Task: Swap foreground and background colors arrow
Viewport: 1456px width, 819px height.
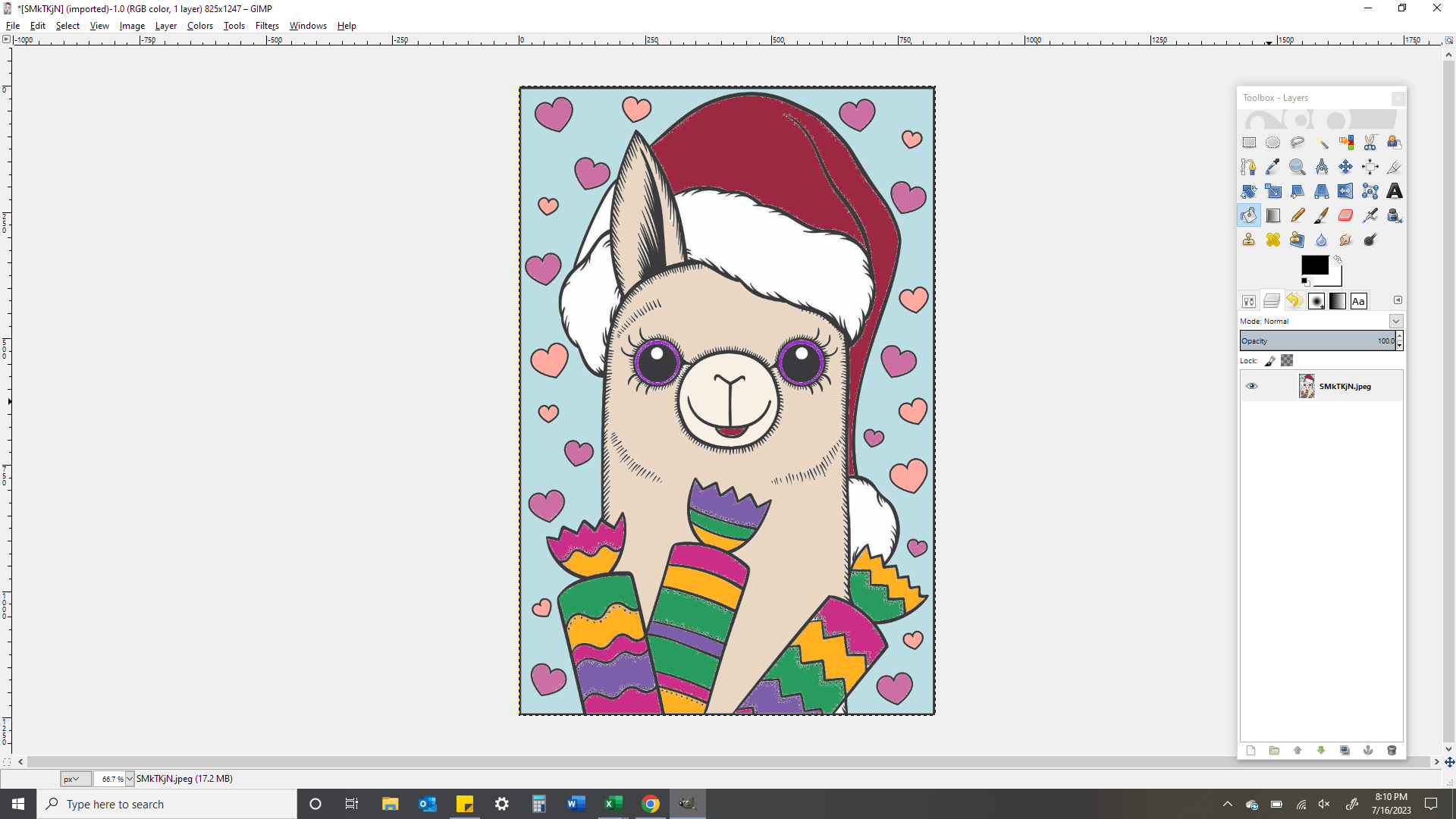Action: click(x=1338, y=259)
